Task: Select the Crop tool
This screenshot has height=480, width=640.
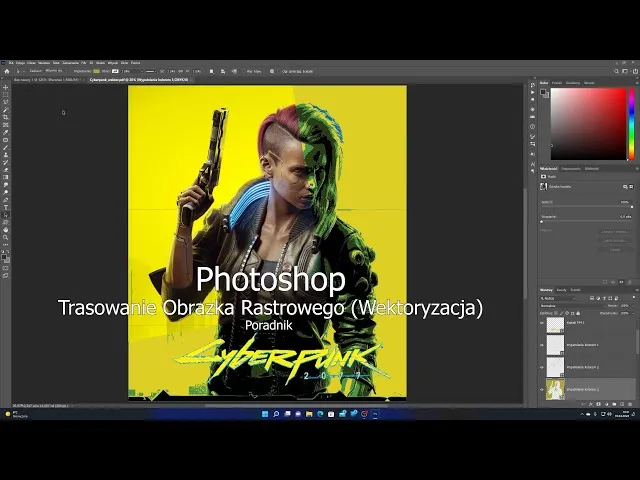Action: (6, 117)
